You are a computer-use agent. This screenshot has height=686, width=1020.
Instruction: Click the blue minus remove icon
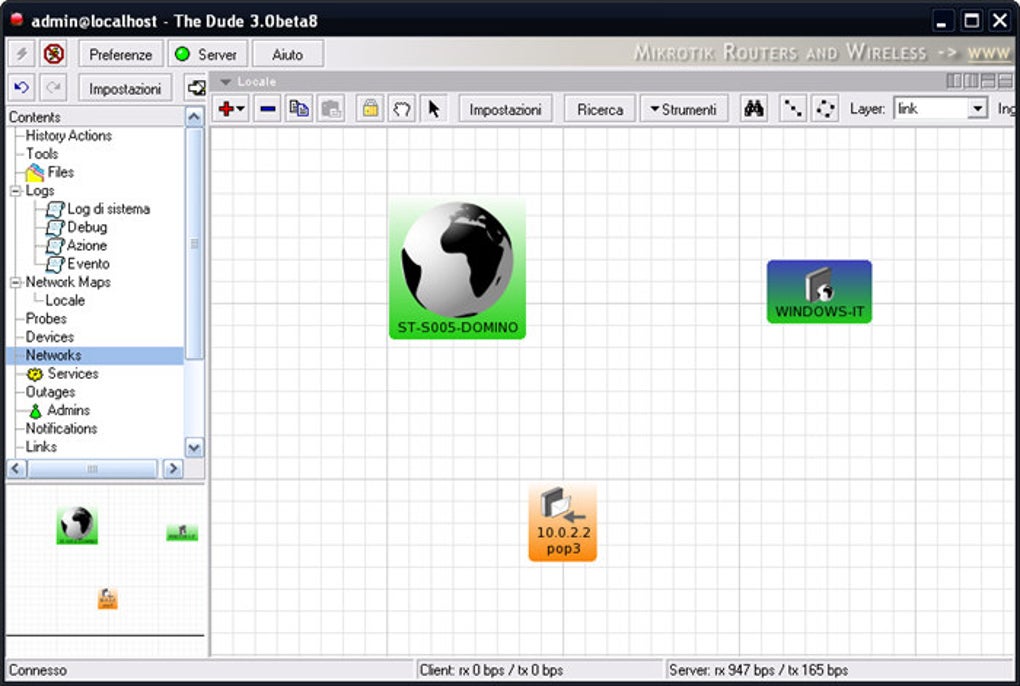pos(267,109)
